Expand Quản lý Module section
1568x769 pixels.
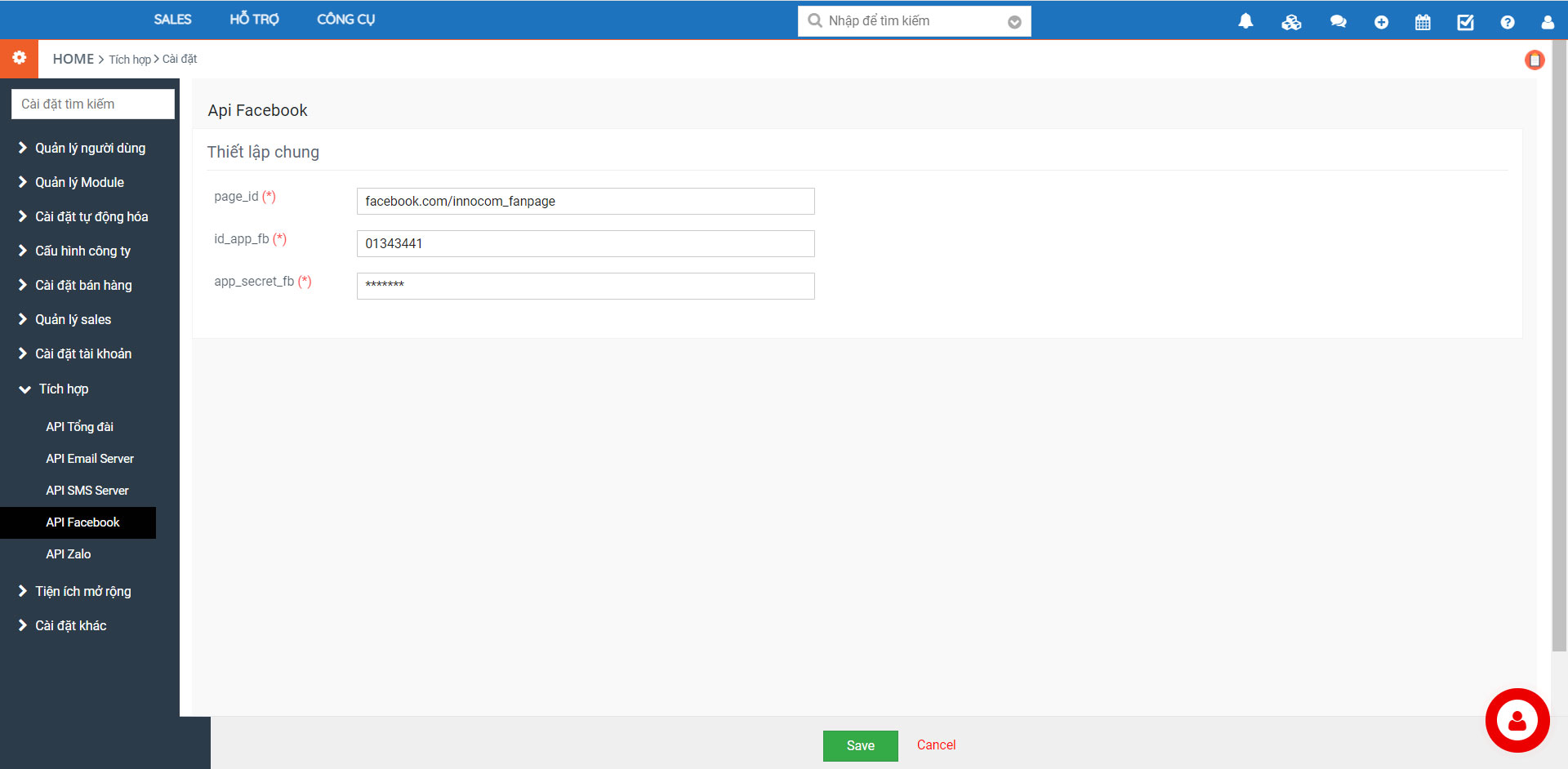point(71,182)
